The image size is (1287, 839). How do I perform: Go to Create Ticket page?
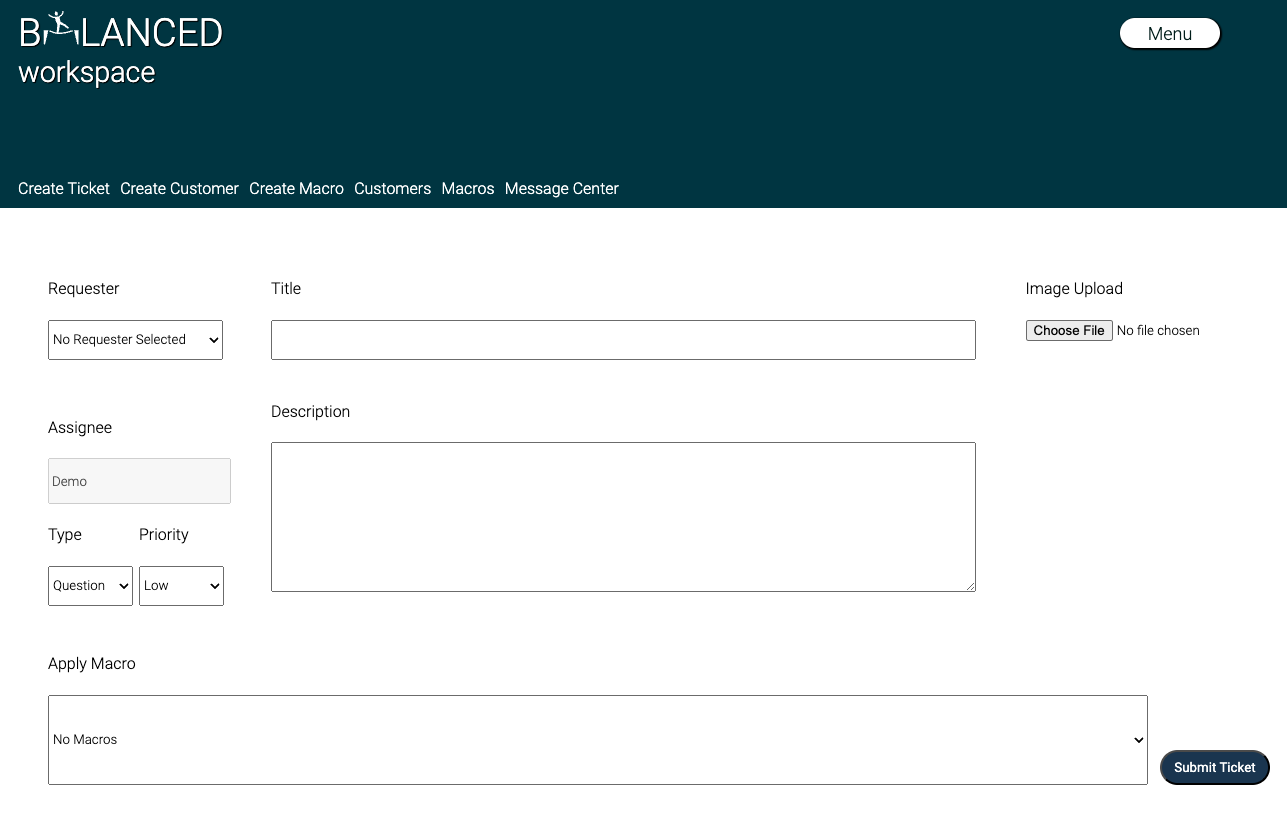(64, 188)
